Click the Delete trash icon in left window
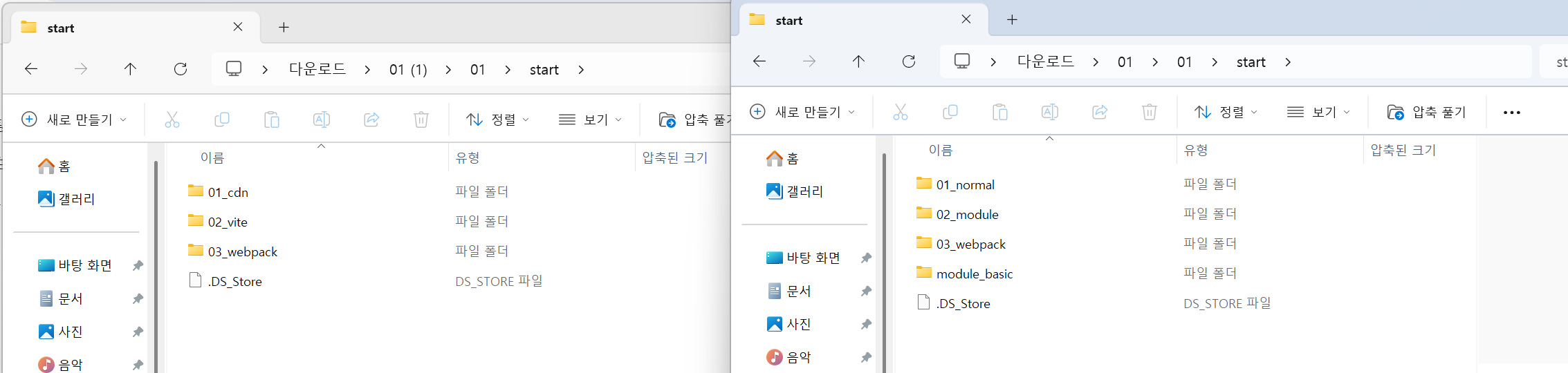The width and height of the screenshot is (1568, 373). tap(421, 119)
